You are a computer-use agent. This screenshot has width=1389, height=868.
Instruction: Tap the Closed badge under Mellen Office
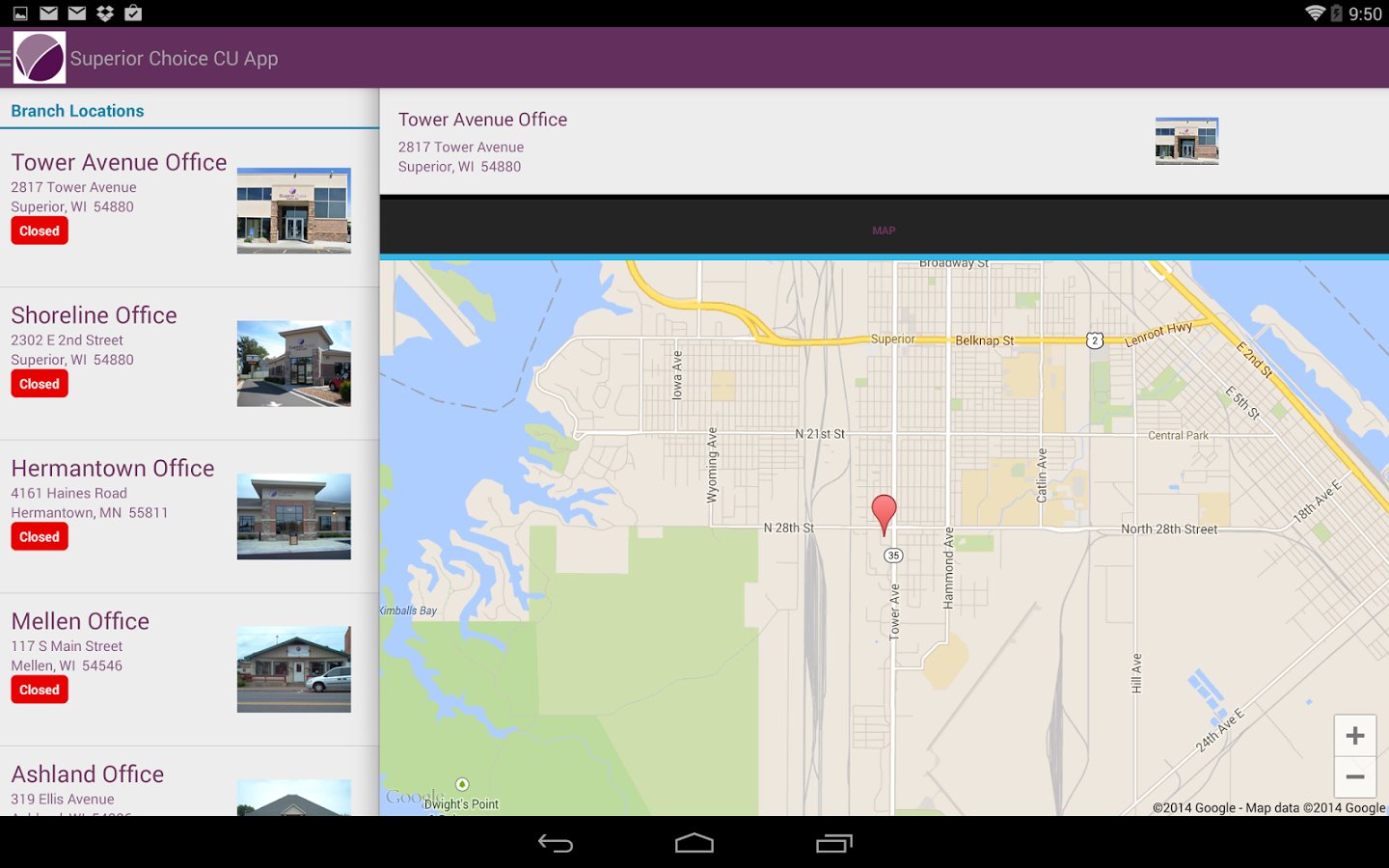(40, 690)
